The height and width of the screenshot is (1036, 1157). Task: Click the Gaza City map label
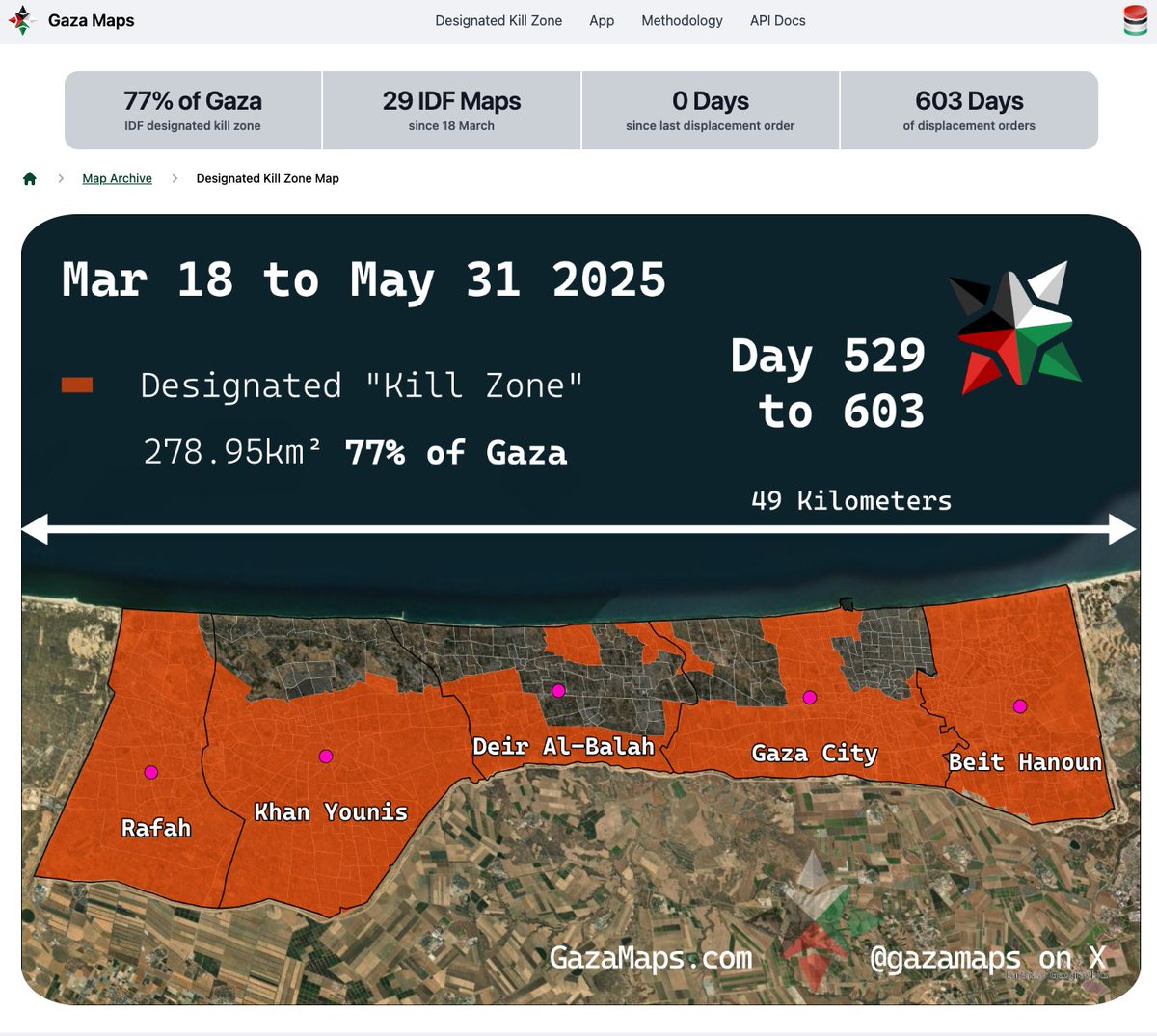815,753
